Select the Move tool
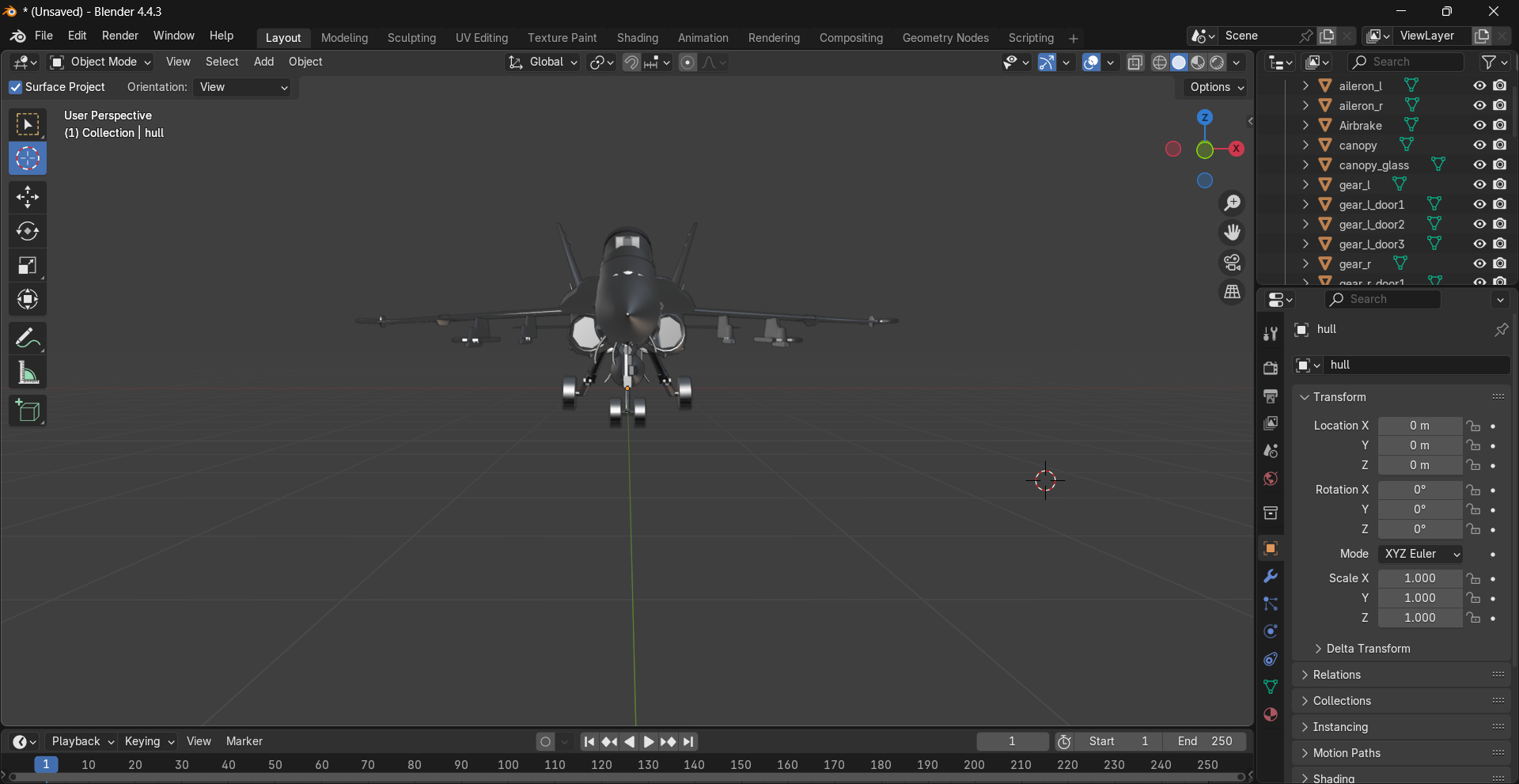1519x784 pixels. [28, 197]
